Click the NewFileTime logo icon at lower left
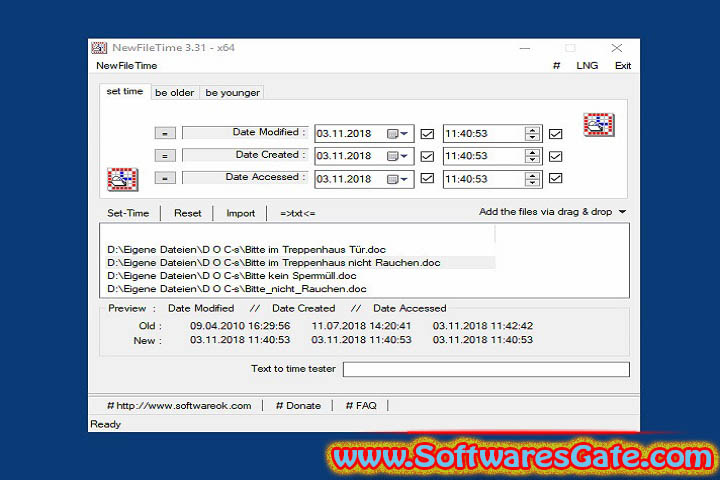The height and width of the screenshot is (480, 720). (123, 179)
